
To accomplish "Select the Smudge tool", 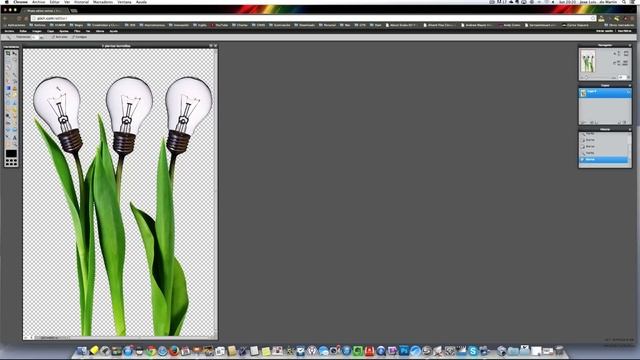I will tap(8, 109).
